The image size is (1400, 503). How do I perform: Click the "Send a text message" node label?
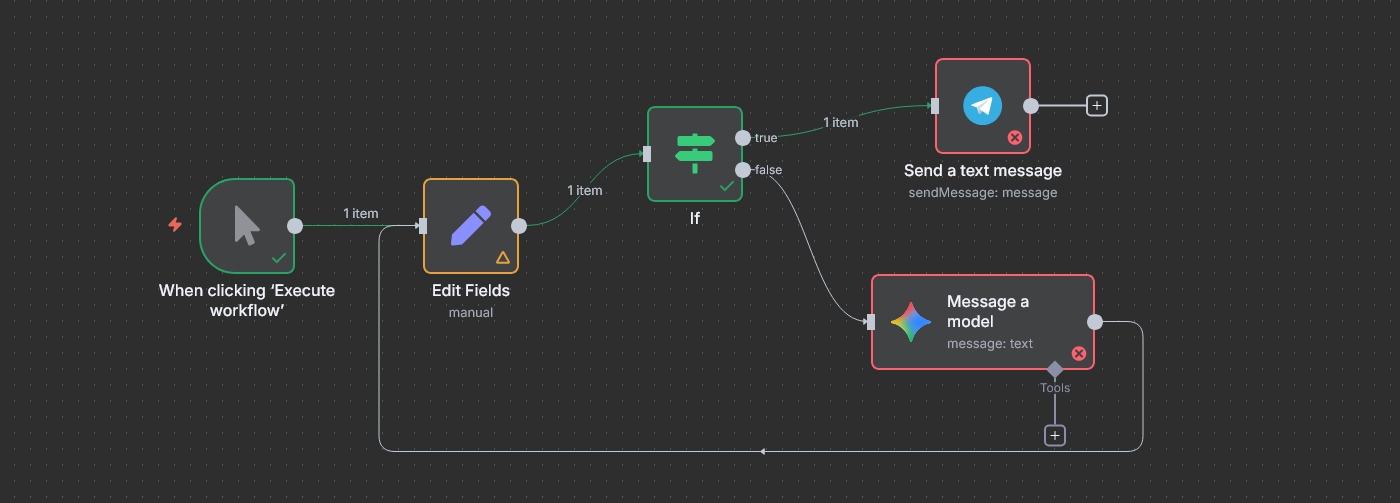[982, 171]
